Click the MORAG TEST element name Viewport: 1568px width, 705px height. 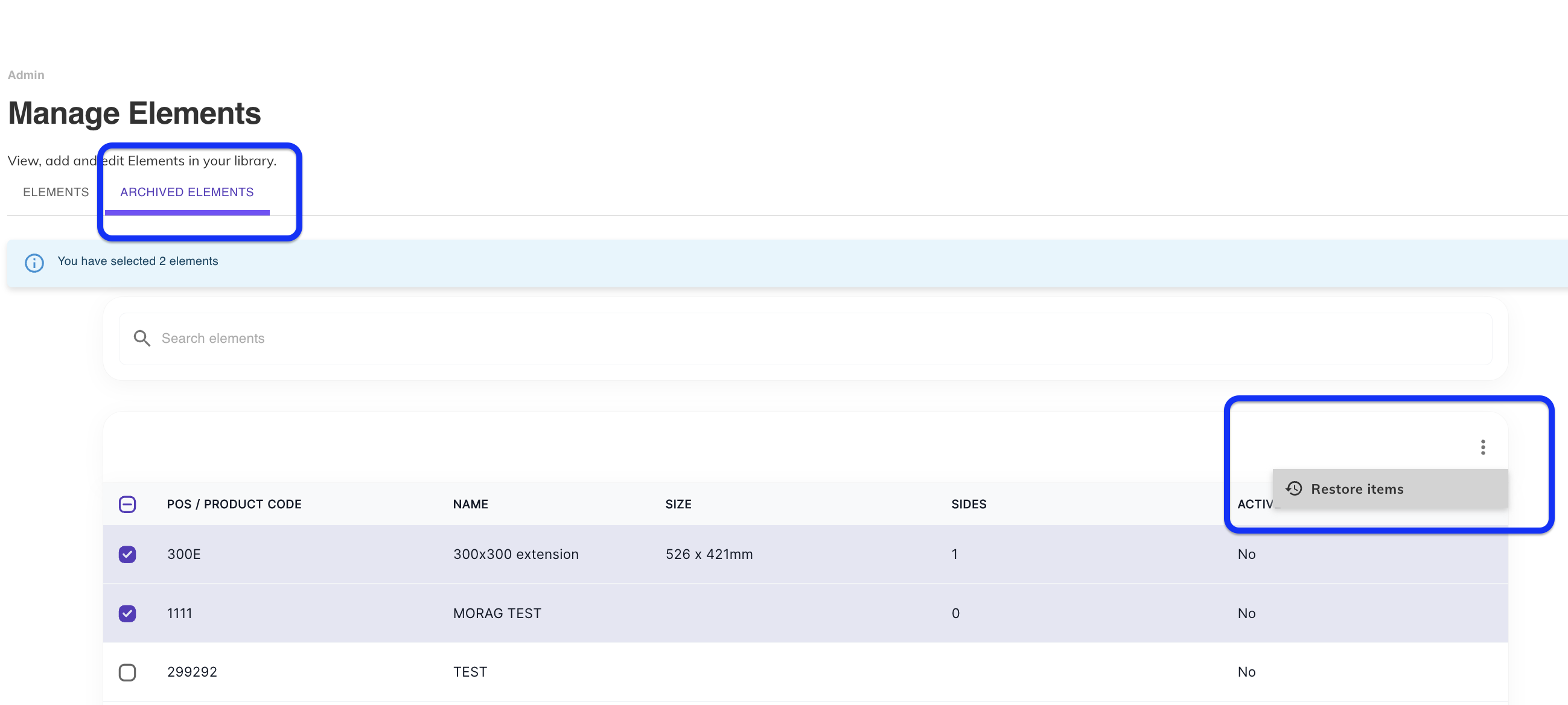(497, 613)
